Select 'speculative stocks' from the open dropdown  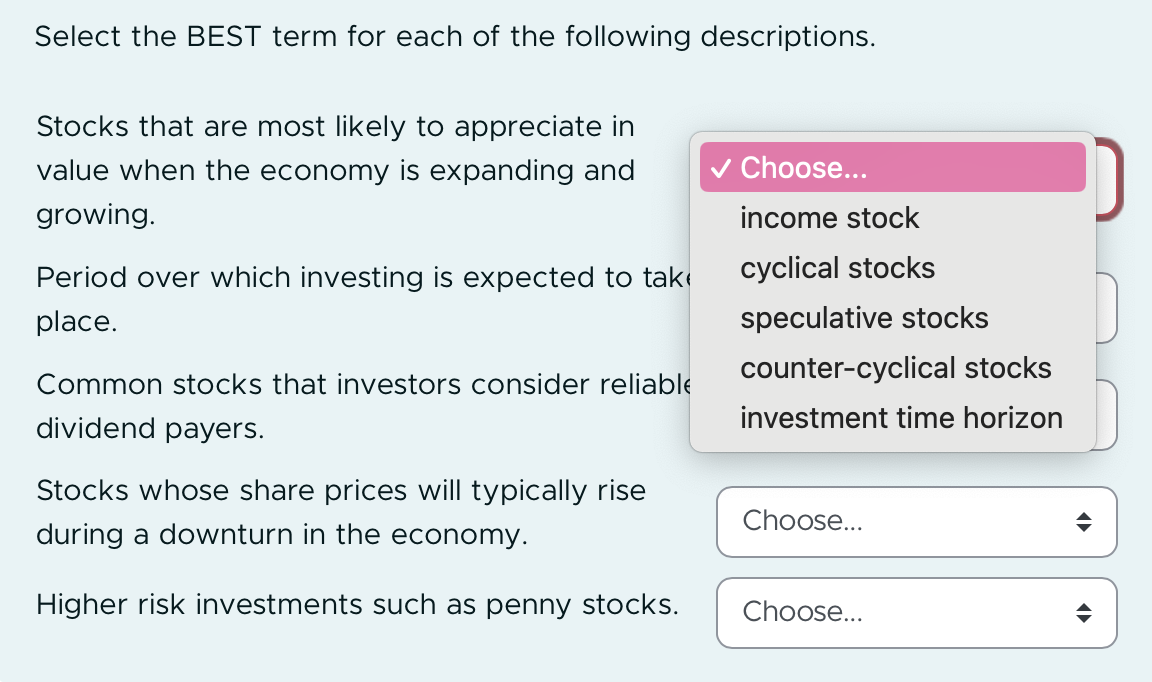pos(863,318)
